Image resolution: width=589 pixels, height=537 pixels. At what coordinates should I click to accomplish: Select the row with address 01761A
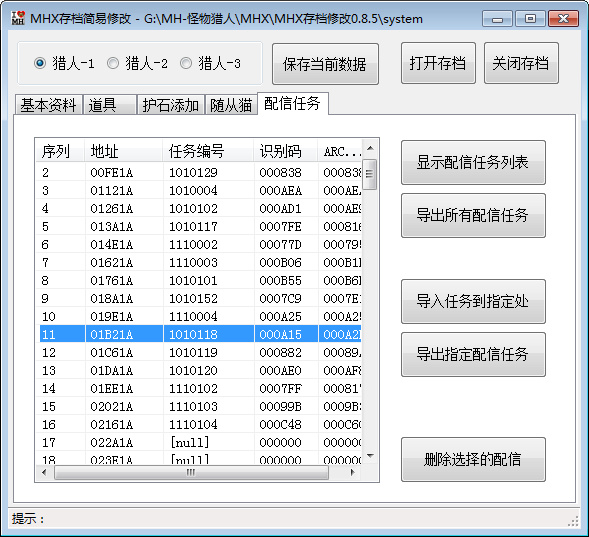[x=199, y=281]
